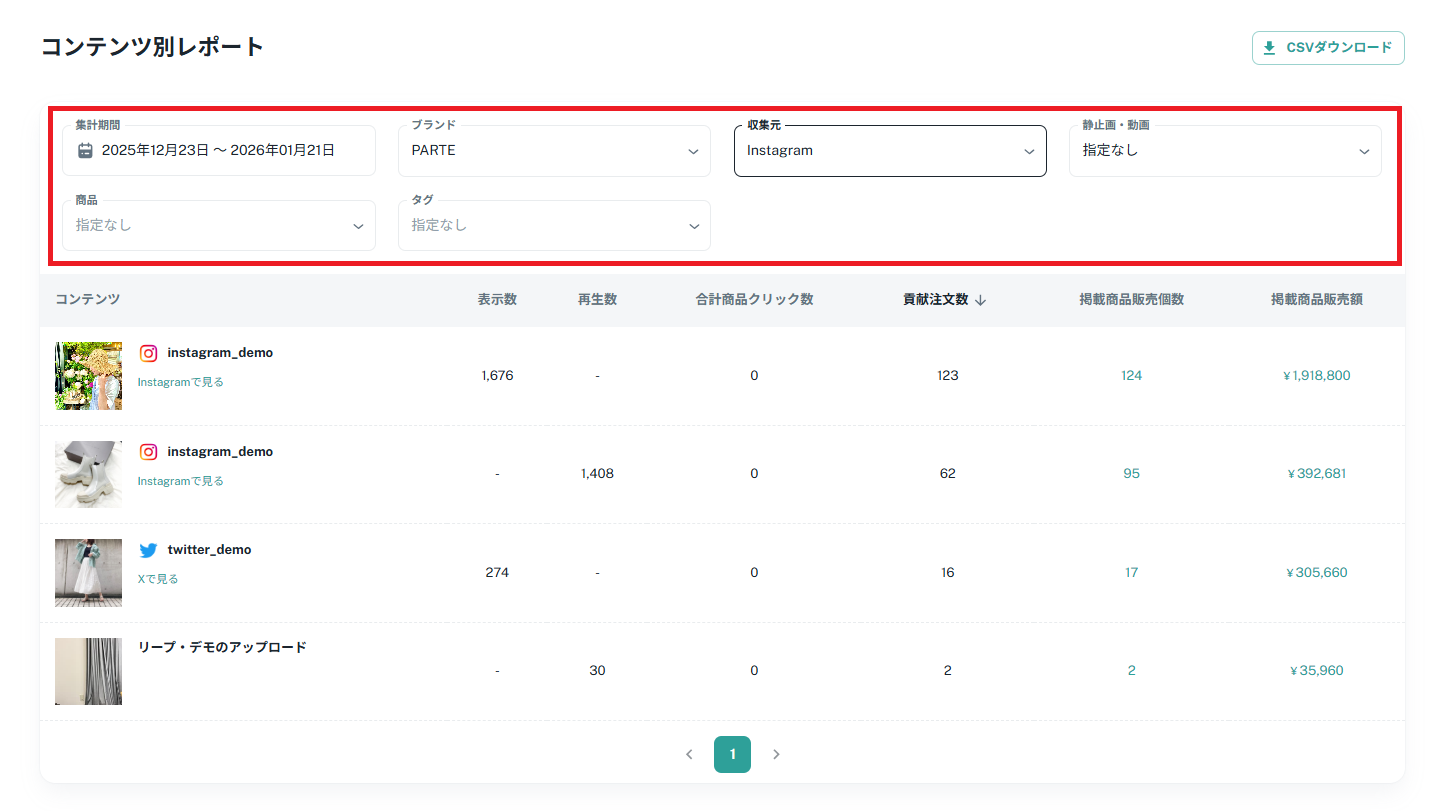Click Instagram icon in first content row

[x=149, y=353]
